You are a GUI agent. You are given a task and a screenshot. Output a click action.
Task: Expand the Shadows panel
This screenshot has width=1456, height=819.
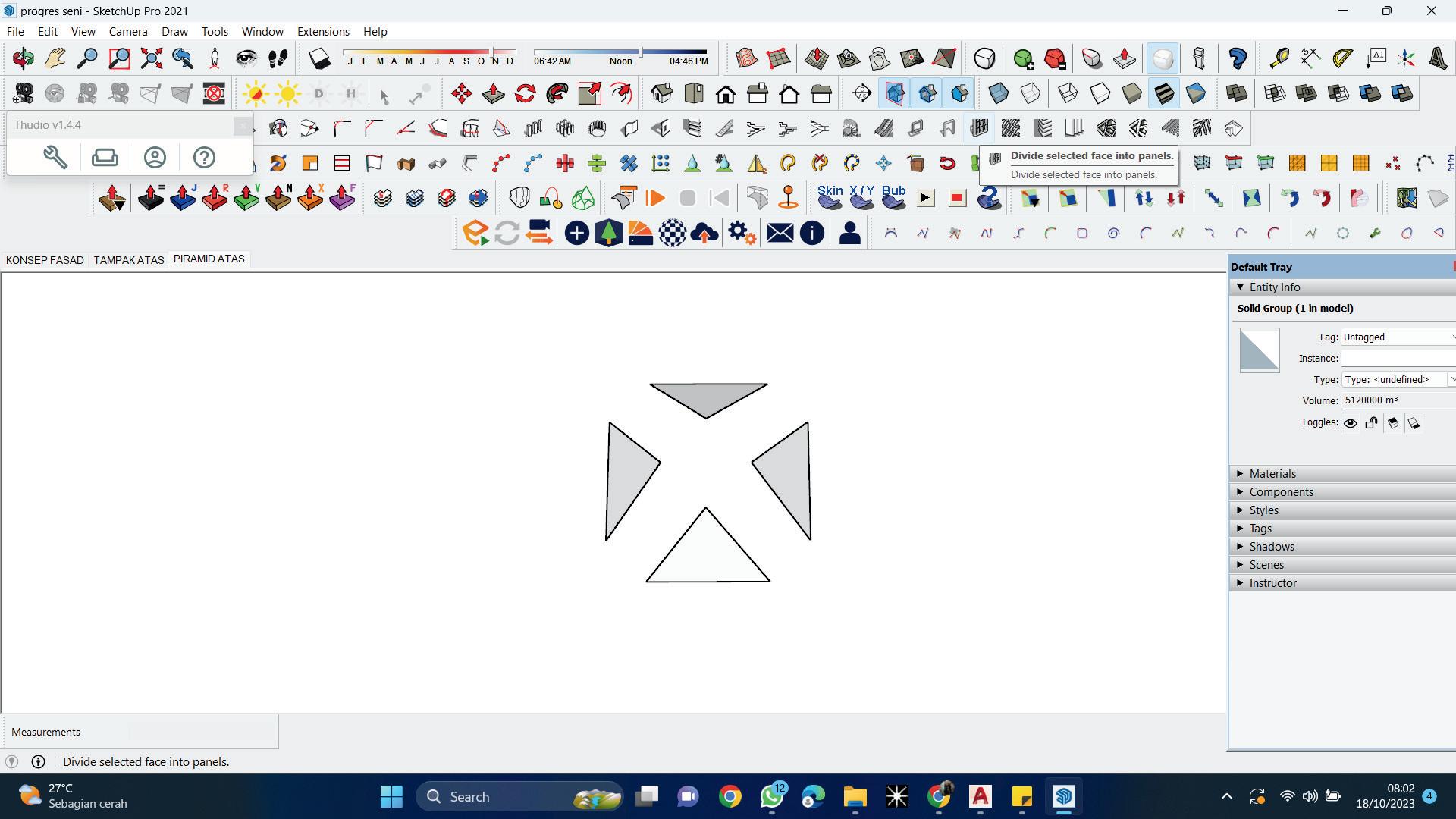coord(1272,547)
